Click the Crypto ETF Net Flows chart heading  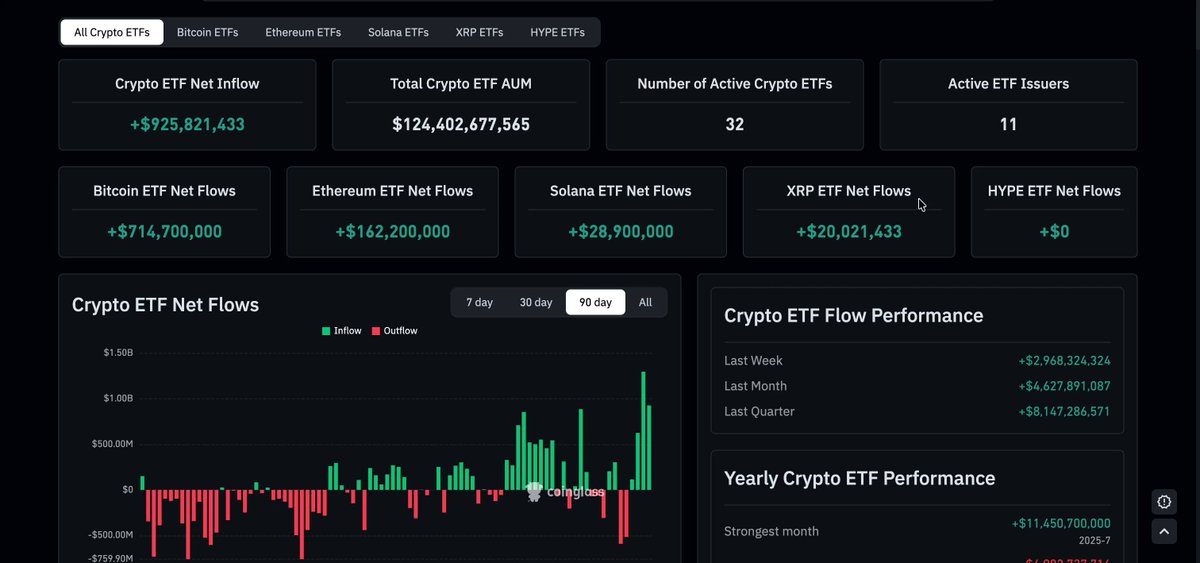pyautogui.click(x=165, y=305)
